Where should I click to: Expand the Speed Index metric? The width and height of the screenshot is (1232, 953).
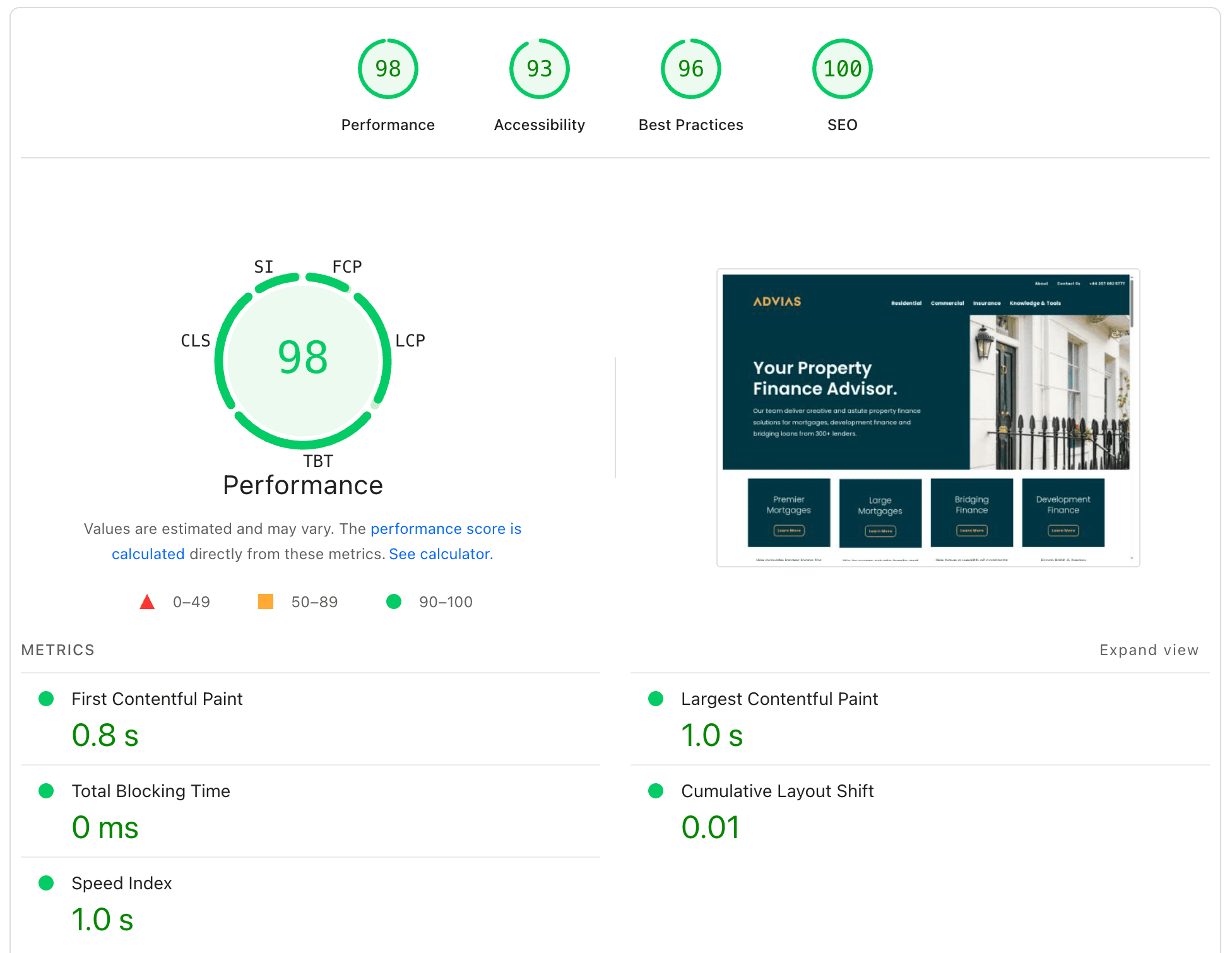click(x=121, y=883)
